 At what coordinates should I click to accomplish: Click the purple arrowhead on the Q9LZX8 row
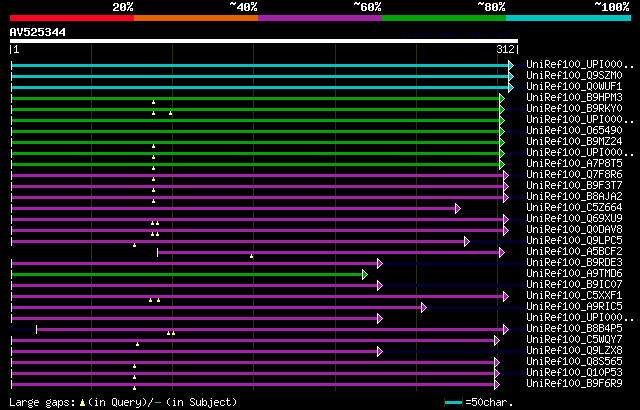click(380, 352)
